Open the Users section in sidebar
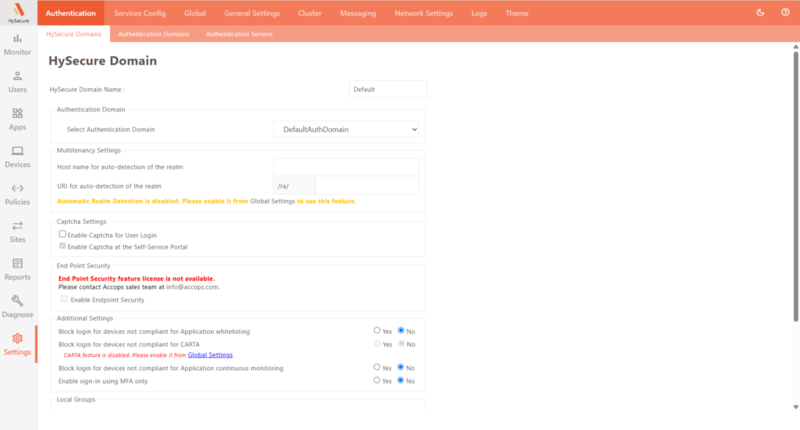Screen dimensions: 800x430 pyautogui.click(x=17, y=82)
